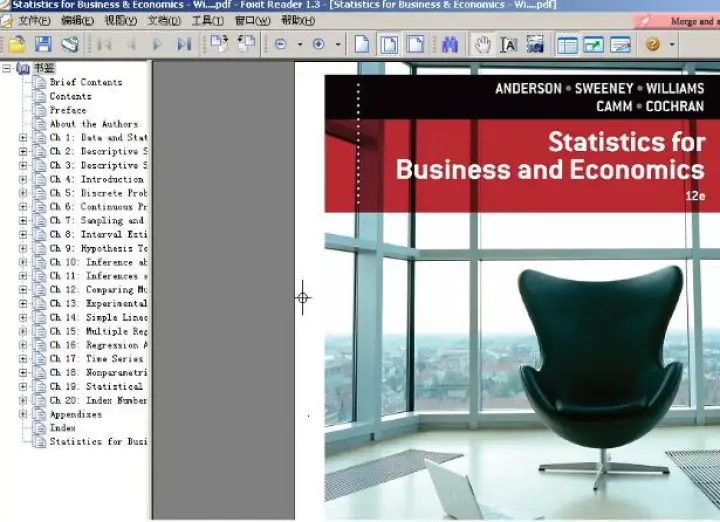Image resolution: width=720 pixels, height=522 pixels.
Task: Select the Ch 18: Nonparametri bookmark
Action: point(98,373)
